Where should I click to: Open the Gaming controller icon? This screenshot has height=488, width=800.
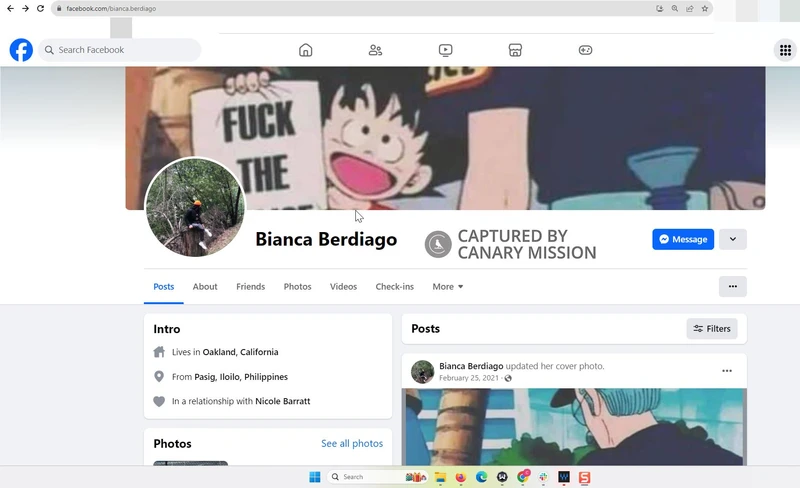coord(585,50)
